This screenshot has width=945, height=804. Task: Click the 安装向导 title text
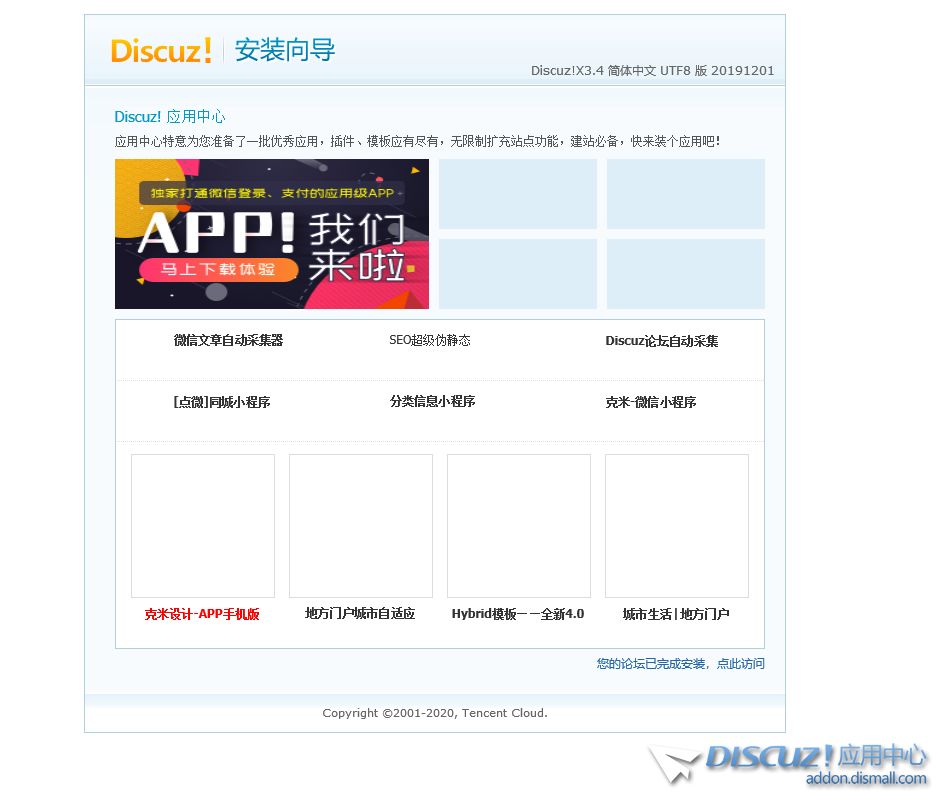[x=284, y=50]
